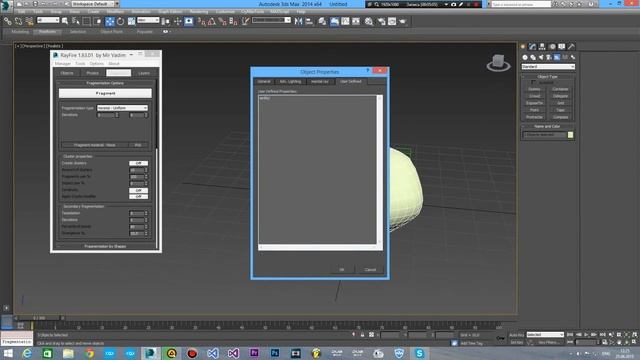Viewport: 640px width, 360px height.
Task: Collapse the Name and Color rollout
Action: click(548, 127)
